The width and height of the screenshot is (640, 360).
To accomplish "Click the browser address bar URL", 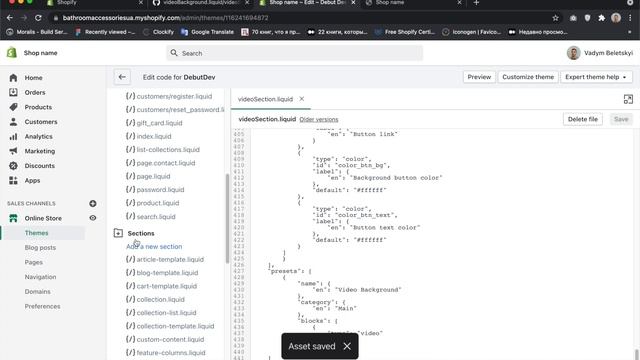I will 165,18.
